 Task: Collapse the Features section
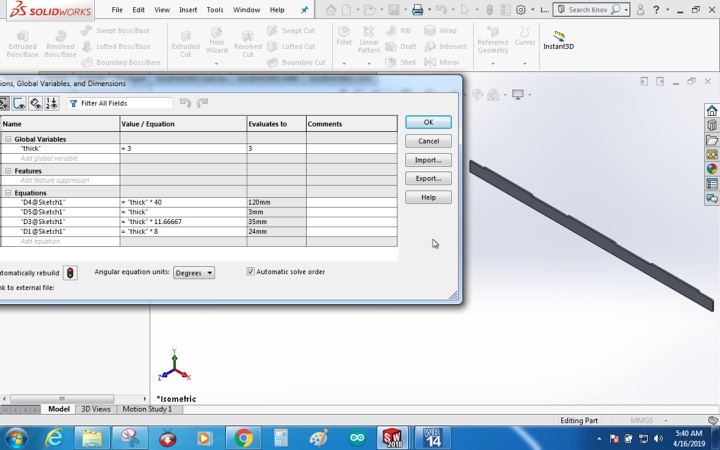(8, 170)
